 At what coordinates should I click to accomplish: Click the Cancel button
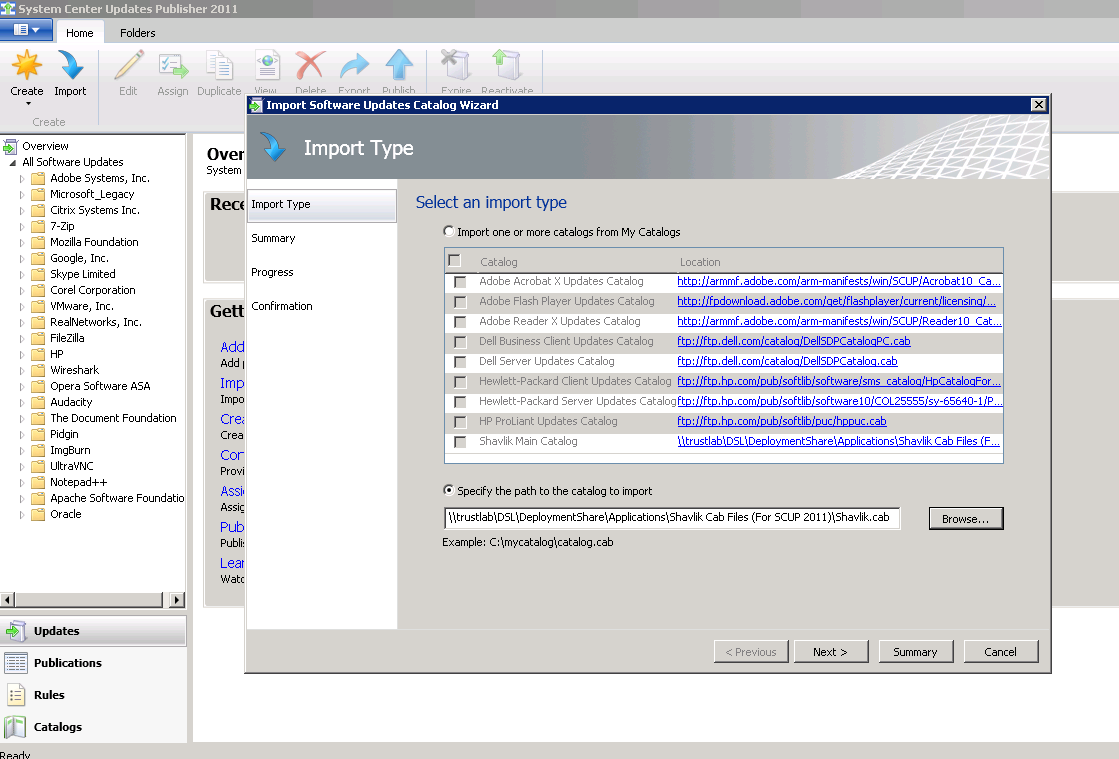point(1001,651)
